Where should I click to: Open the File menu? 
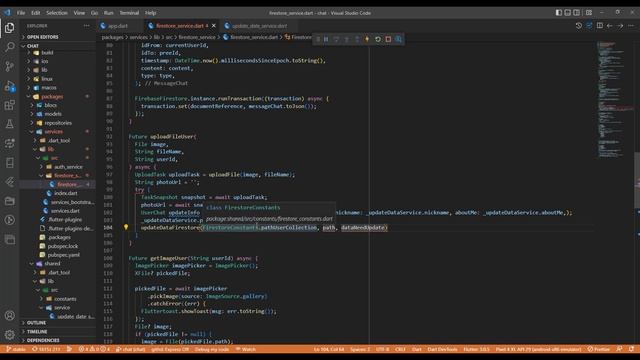[x=21, y=13]
